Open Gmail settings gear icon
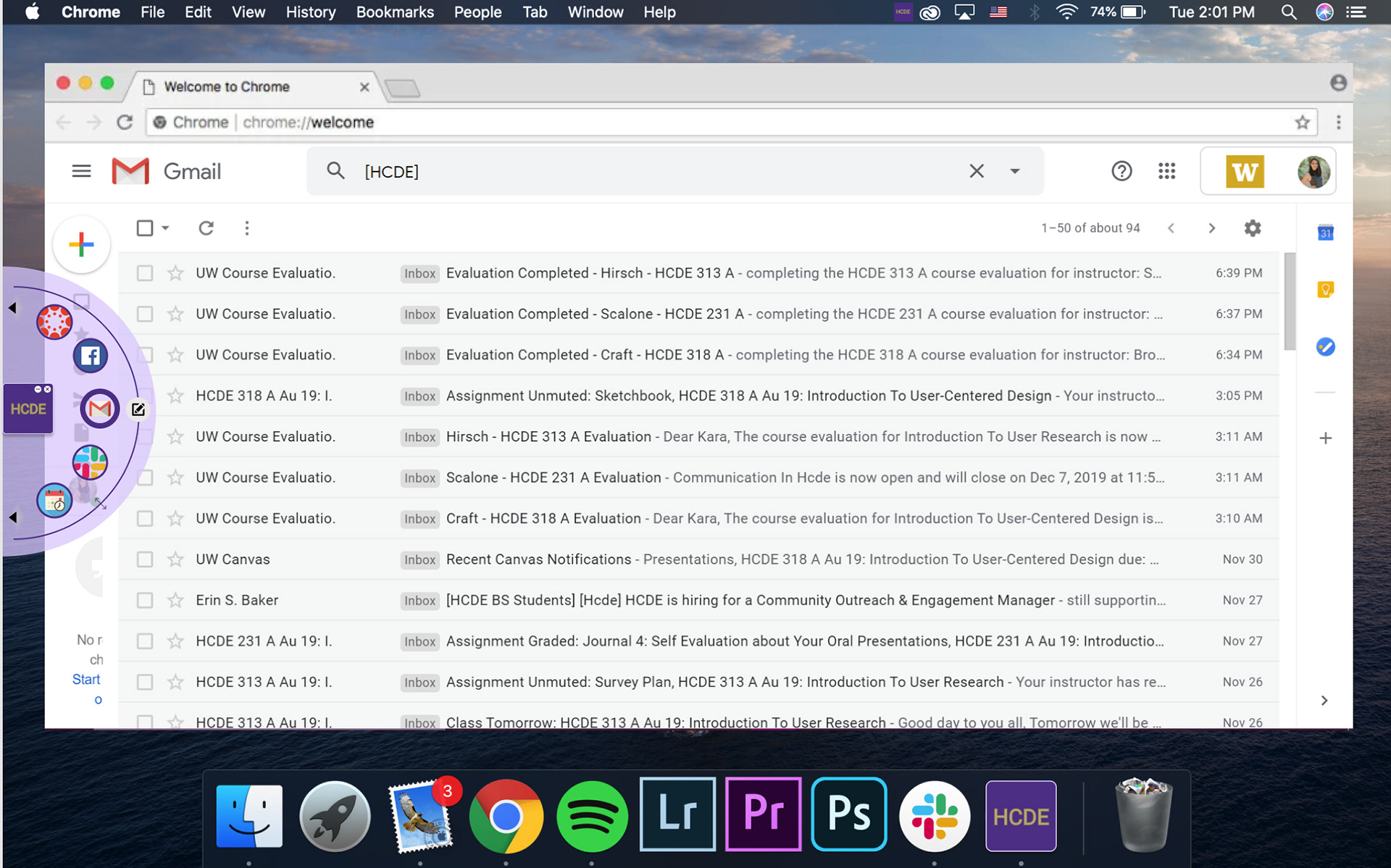The height and width of the screenshot is (868, 1391). [x=1253, y=228]
